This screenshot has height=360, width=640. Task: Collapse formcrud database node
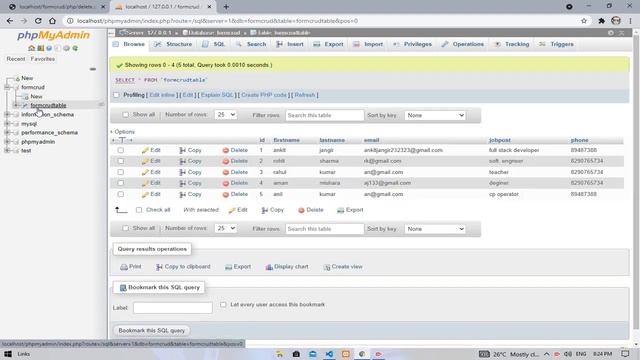pos(7,87)
